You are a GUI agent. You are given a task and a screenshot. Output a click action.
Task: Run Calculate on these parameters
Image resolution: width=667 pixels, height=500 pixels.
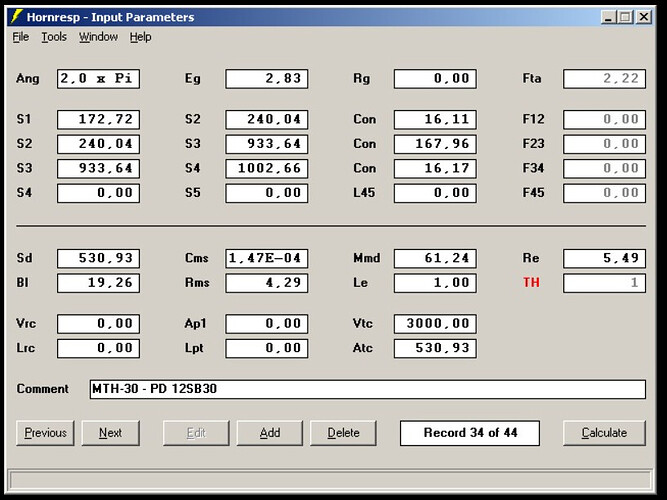[604, 433]
